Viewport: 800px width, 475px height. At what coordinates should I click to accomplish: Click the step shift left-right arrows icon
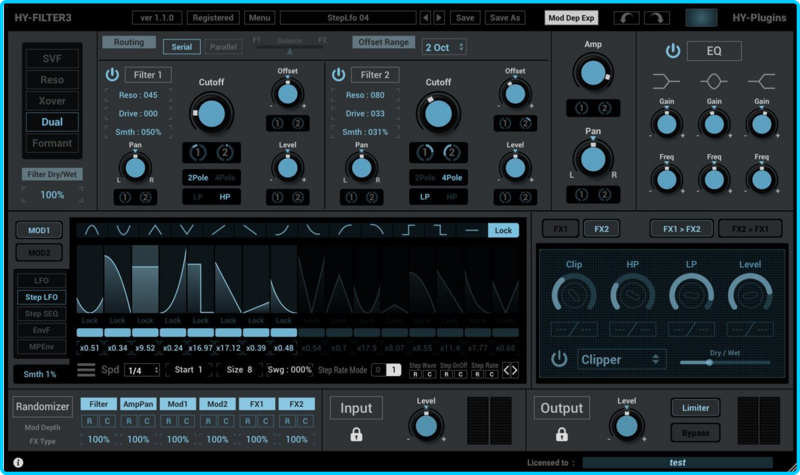(x=511, y=370)
